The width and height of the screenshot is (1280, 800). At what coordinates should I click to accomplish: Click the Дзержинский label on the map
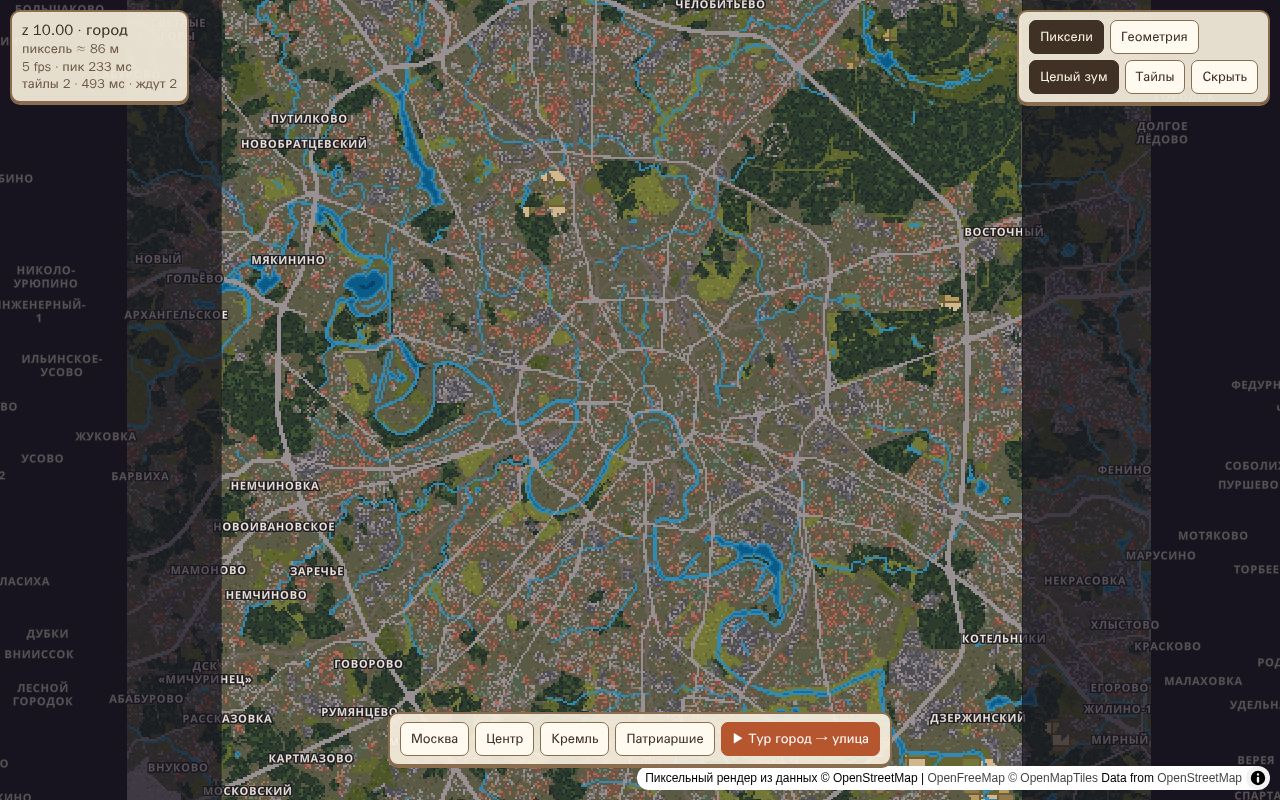[976, 718]
